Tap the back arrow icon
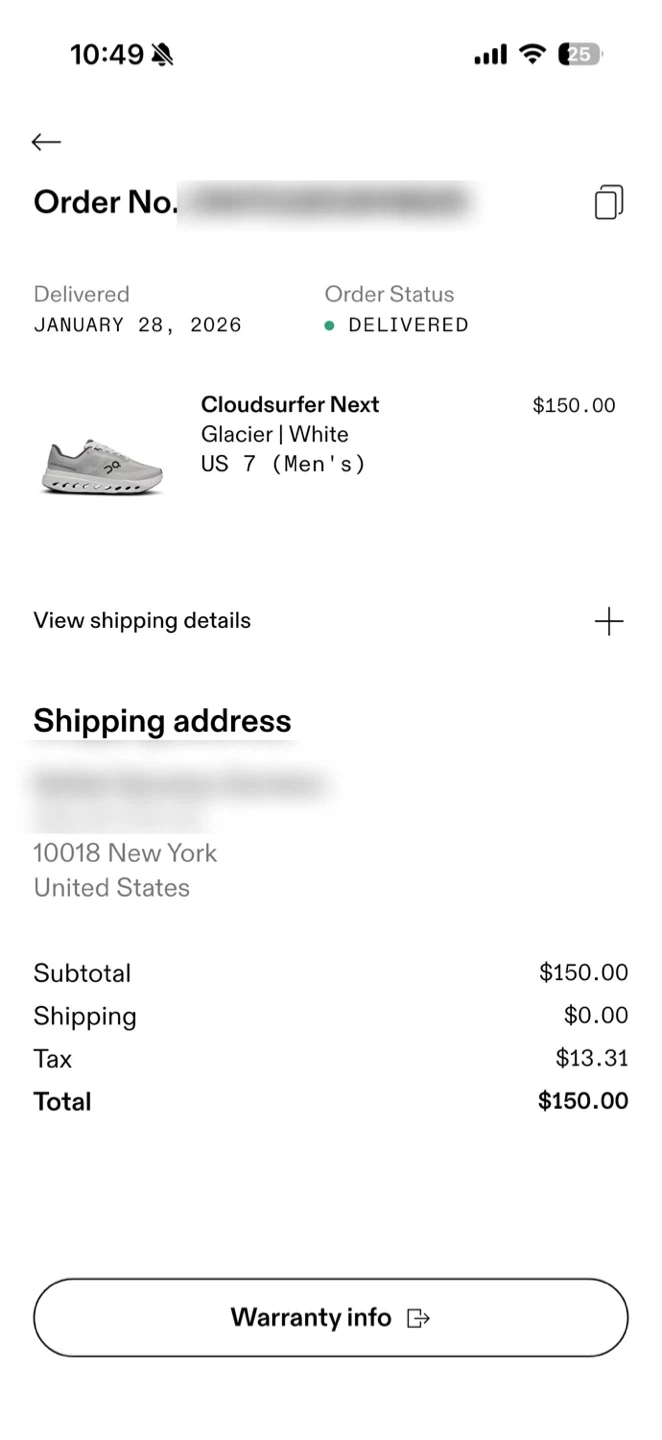 (46, 142)
